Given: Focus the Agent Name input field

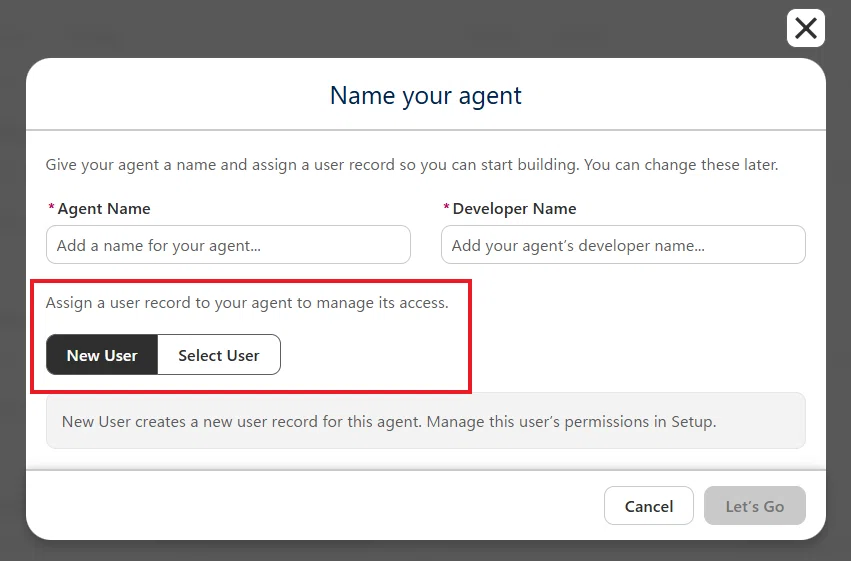Looking at the screenshot, I should pyautogui.click(x=228, y=245).
